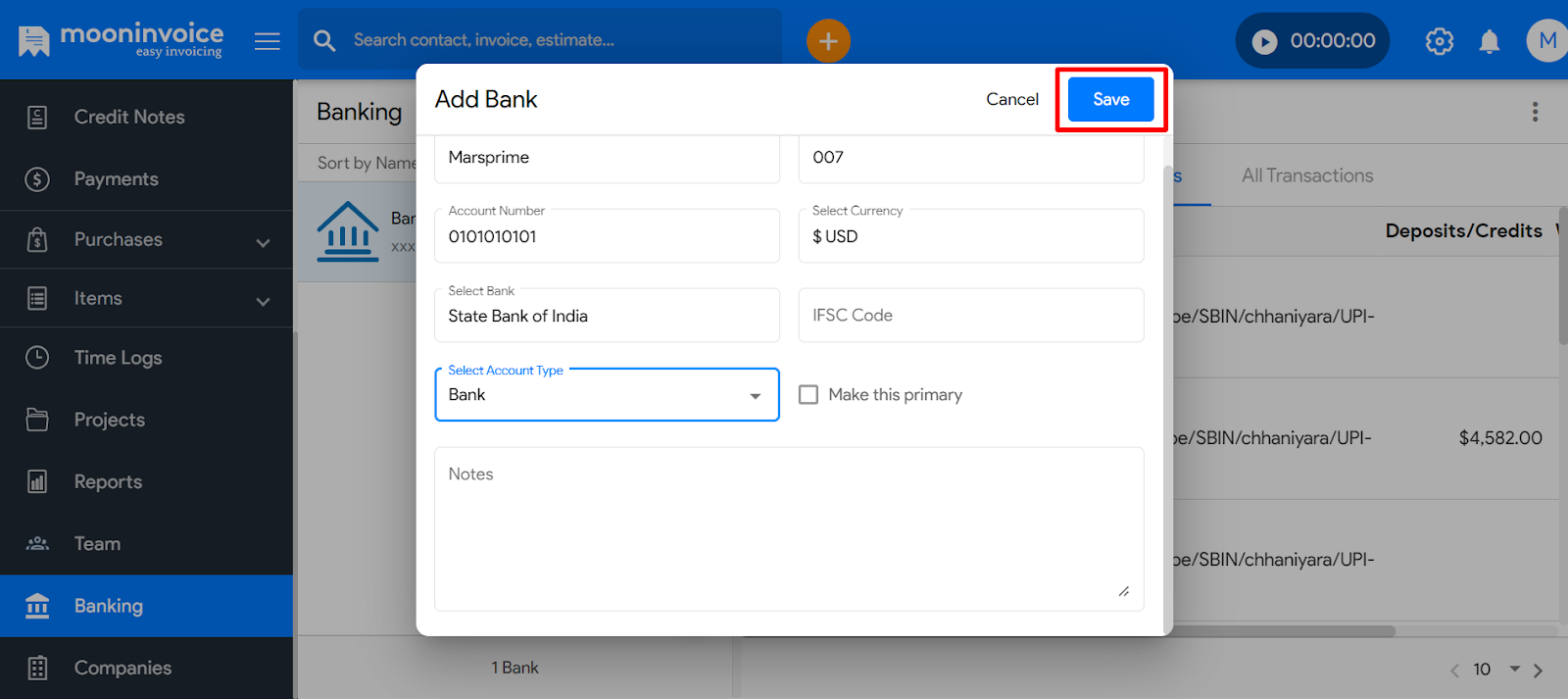Click the bank building icon in list
The image size is (1568, 699).
(348, 232)
